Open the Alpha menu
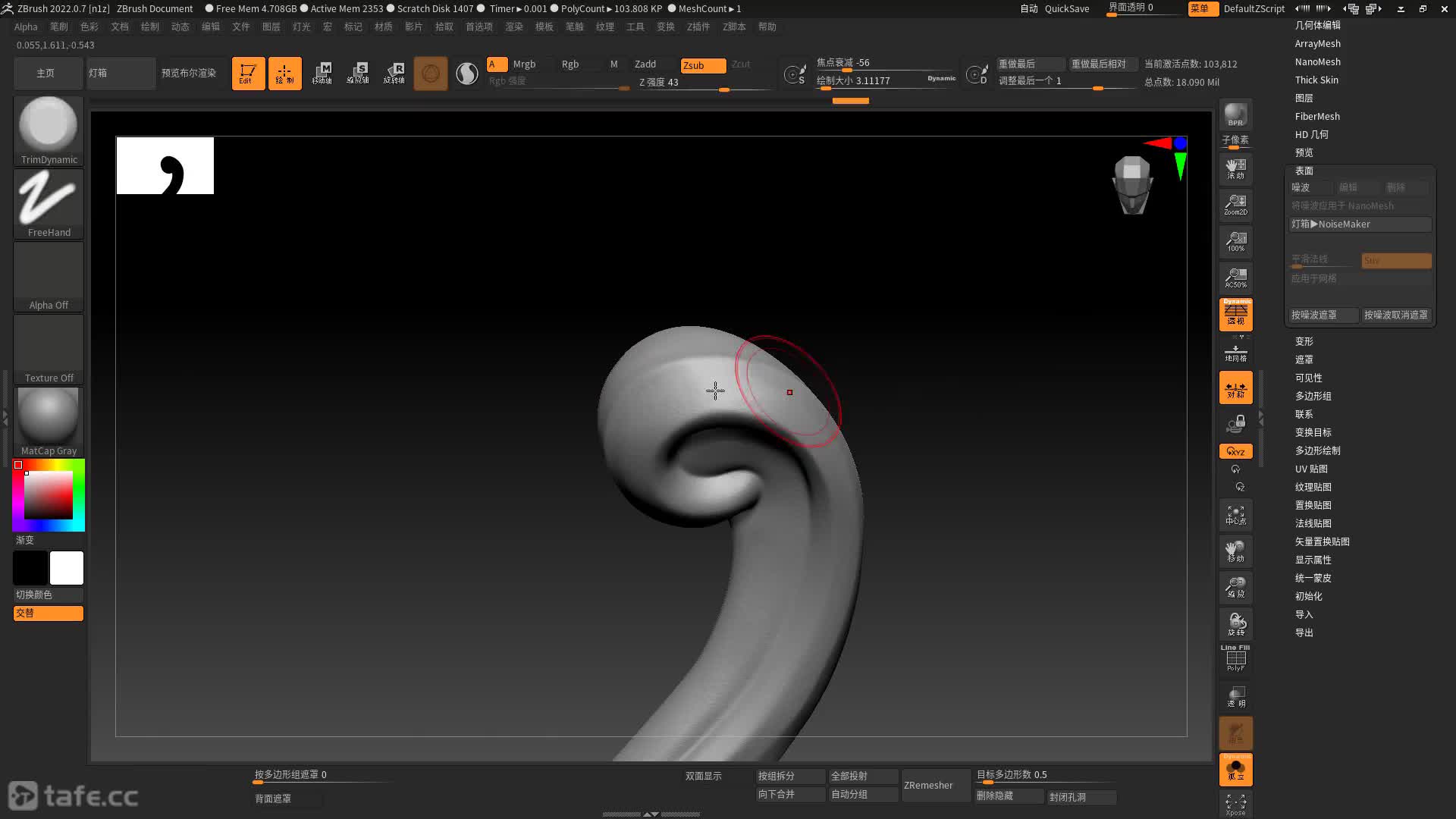 coord(26,27)
